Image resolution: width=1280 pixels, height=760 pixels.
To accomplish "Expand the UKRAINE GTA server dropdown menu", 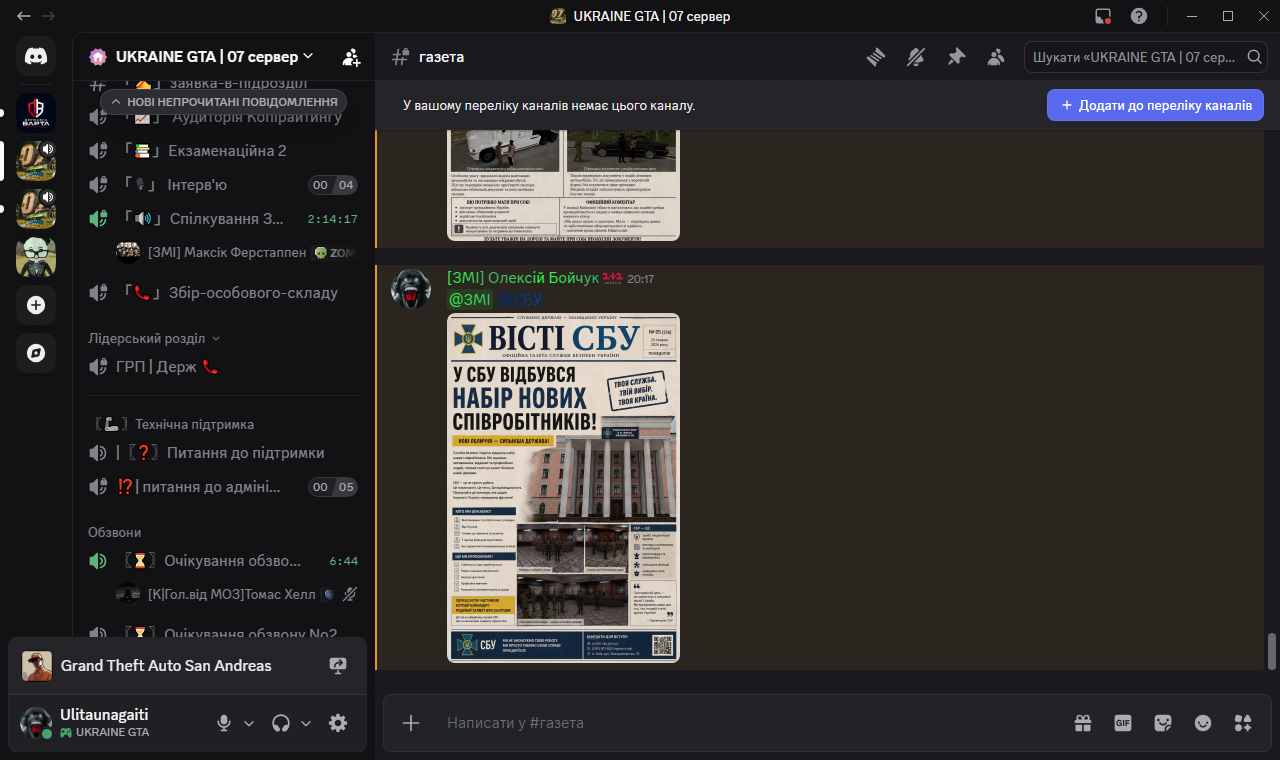I will [x=308, y=56].
